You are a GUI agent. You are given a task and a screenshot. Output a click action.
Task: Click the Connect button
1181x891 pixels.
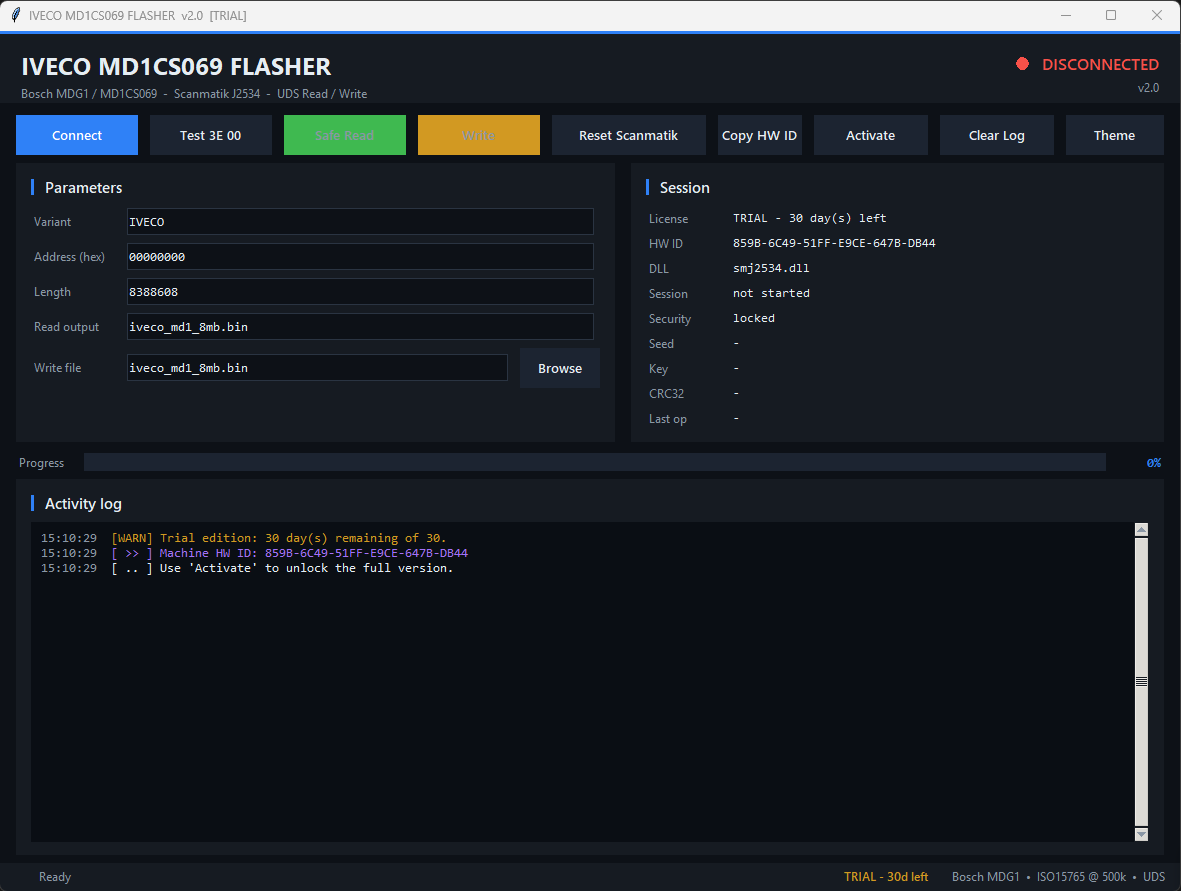coord(77,136)
